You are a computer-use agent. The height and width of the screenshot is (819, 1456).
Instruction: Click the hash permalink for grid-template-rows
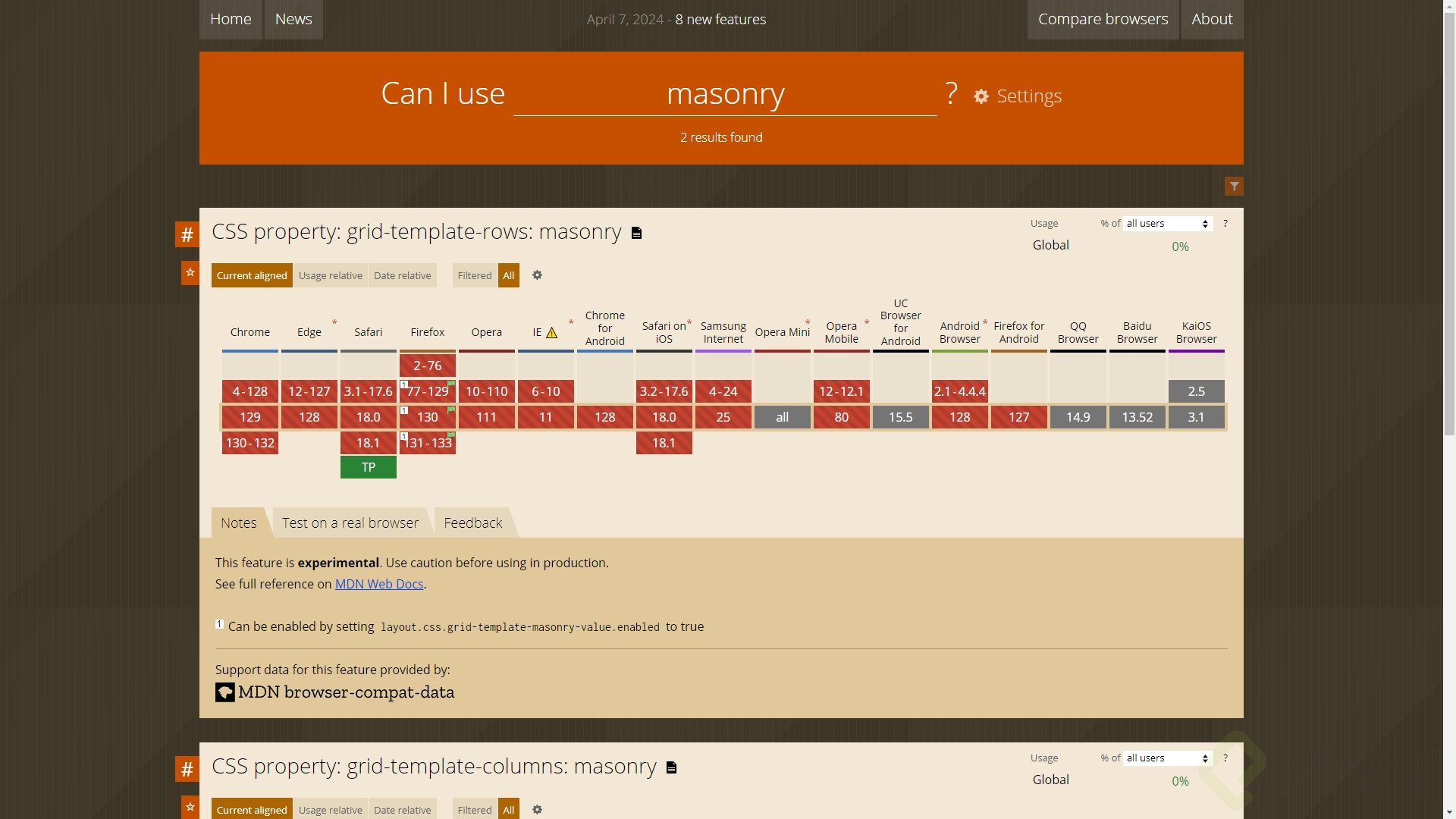click(187, 234)
